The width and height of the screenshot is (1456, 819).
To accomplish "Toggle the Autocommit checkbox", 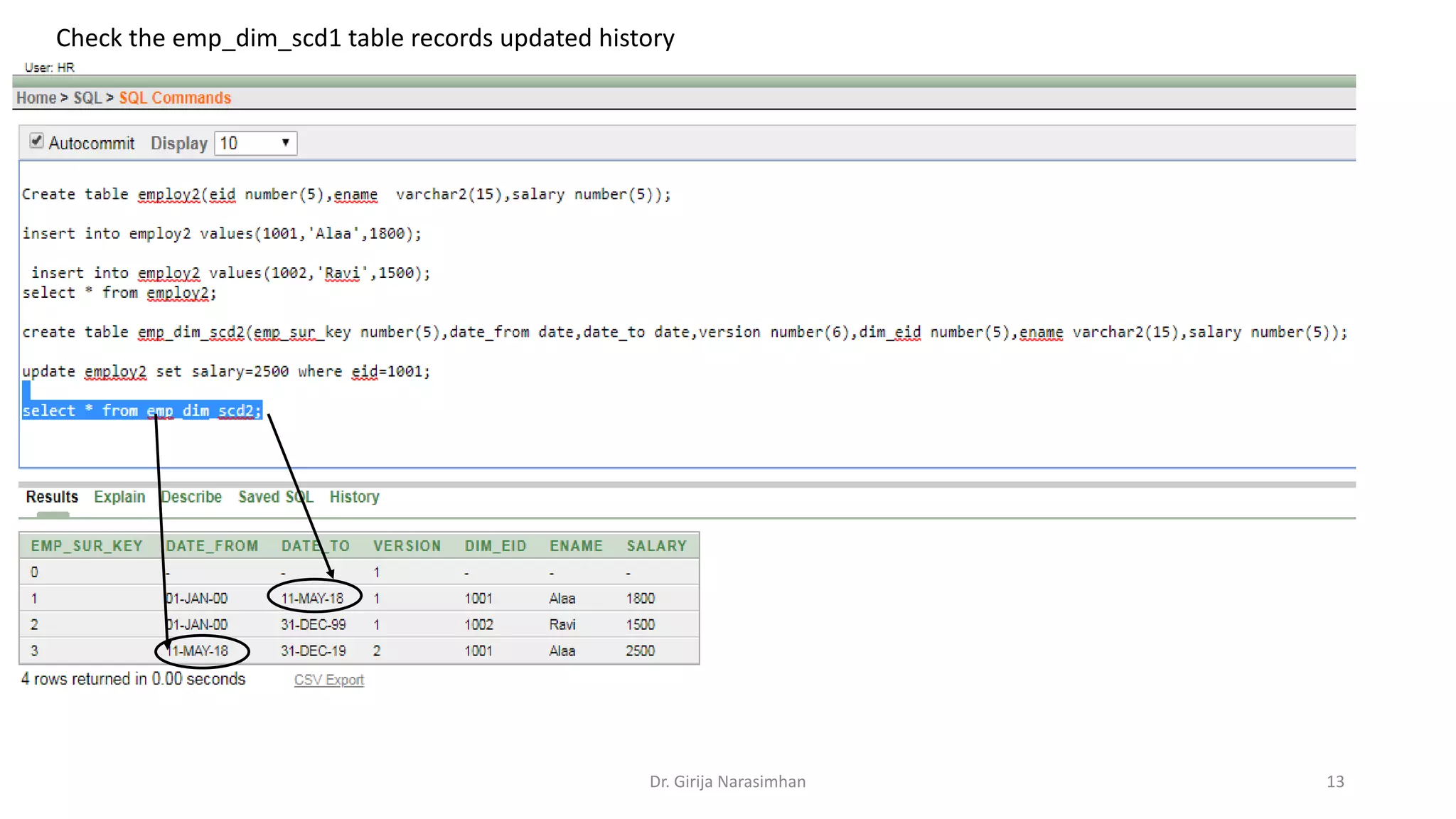I will (36, 141).
